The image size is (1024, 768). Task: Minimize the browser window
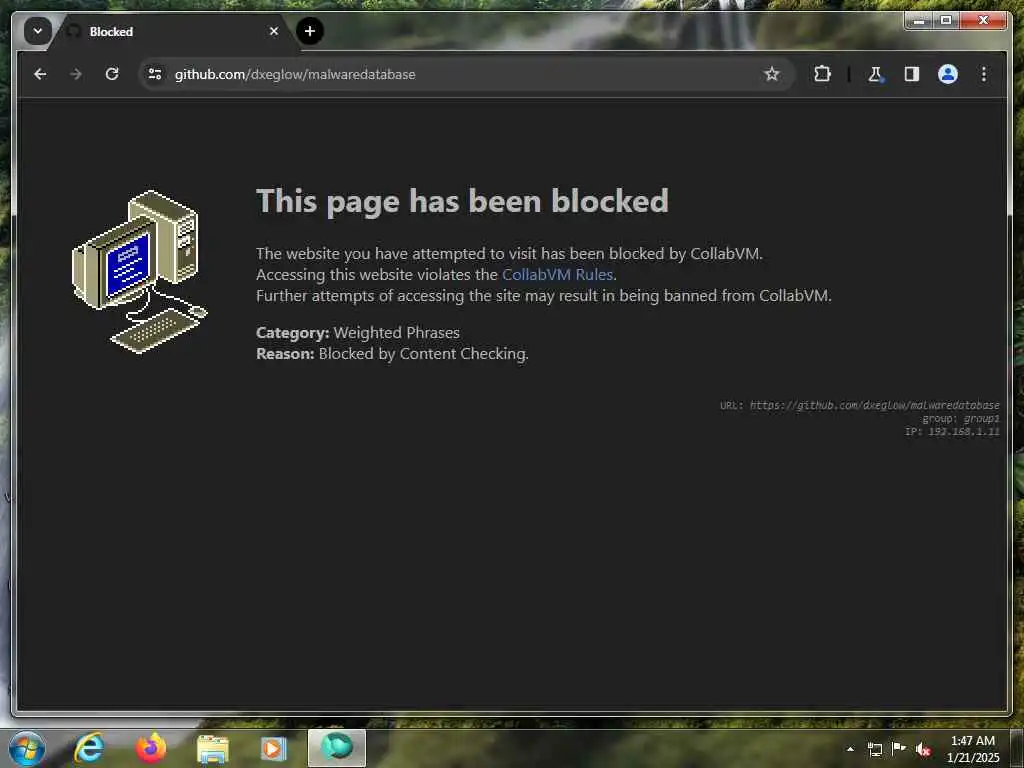(x=919, y=21)
